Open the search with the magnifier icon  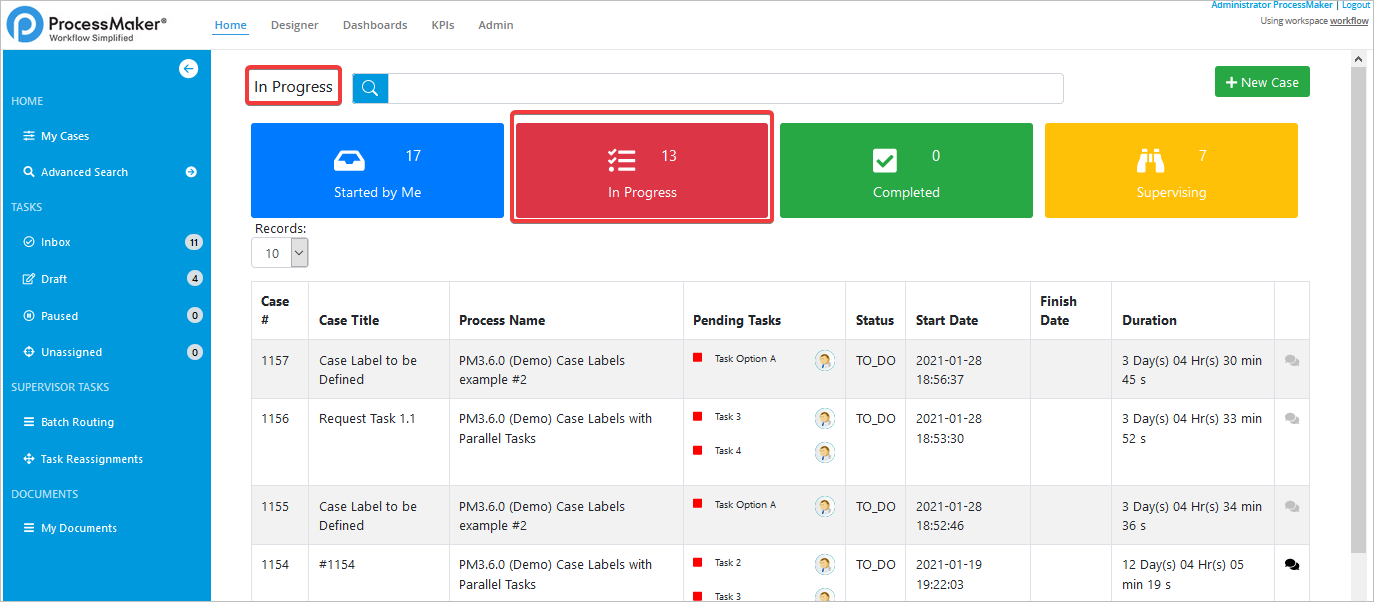[369, 88]
